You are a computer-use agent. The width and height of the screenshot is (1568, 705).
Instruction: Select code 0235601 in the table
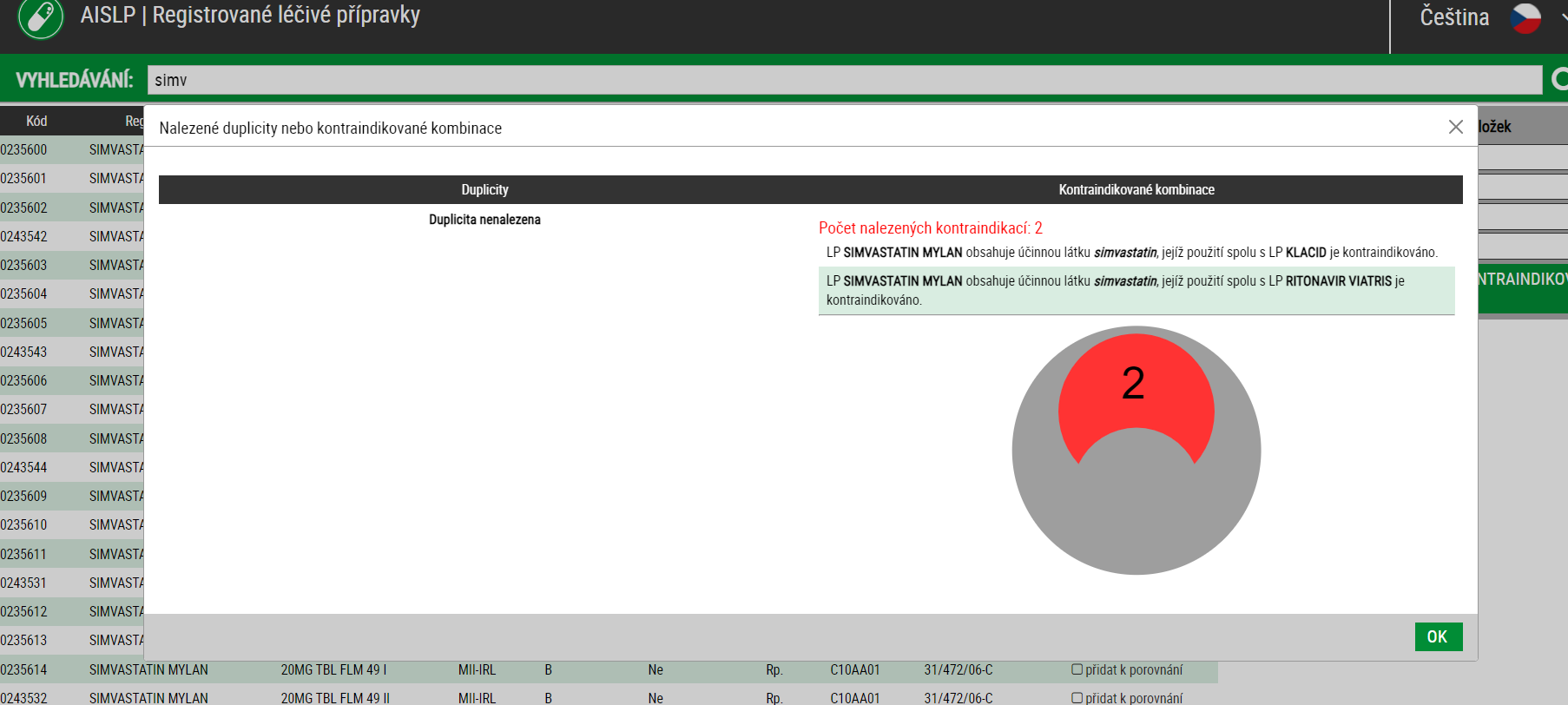23,178
